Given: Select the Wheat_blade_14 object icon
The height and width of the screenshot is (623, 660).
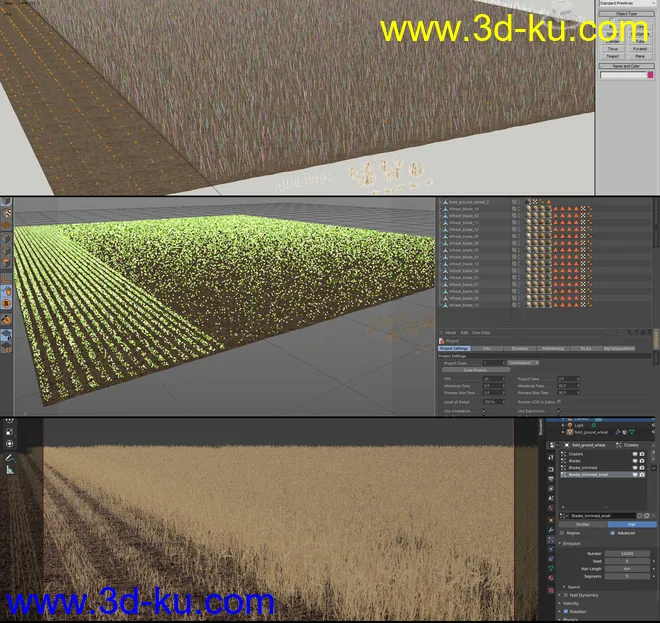Looking at the screenshot, I should click(444, 208).
